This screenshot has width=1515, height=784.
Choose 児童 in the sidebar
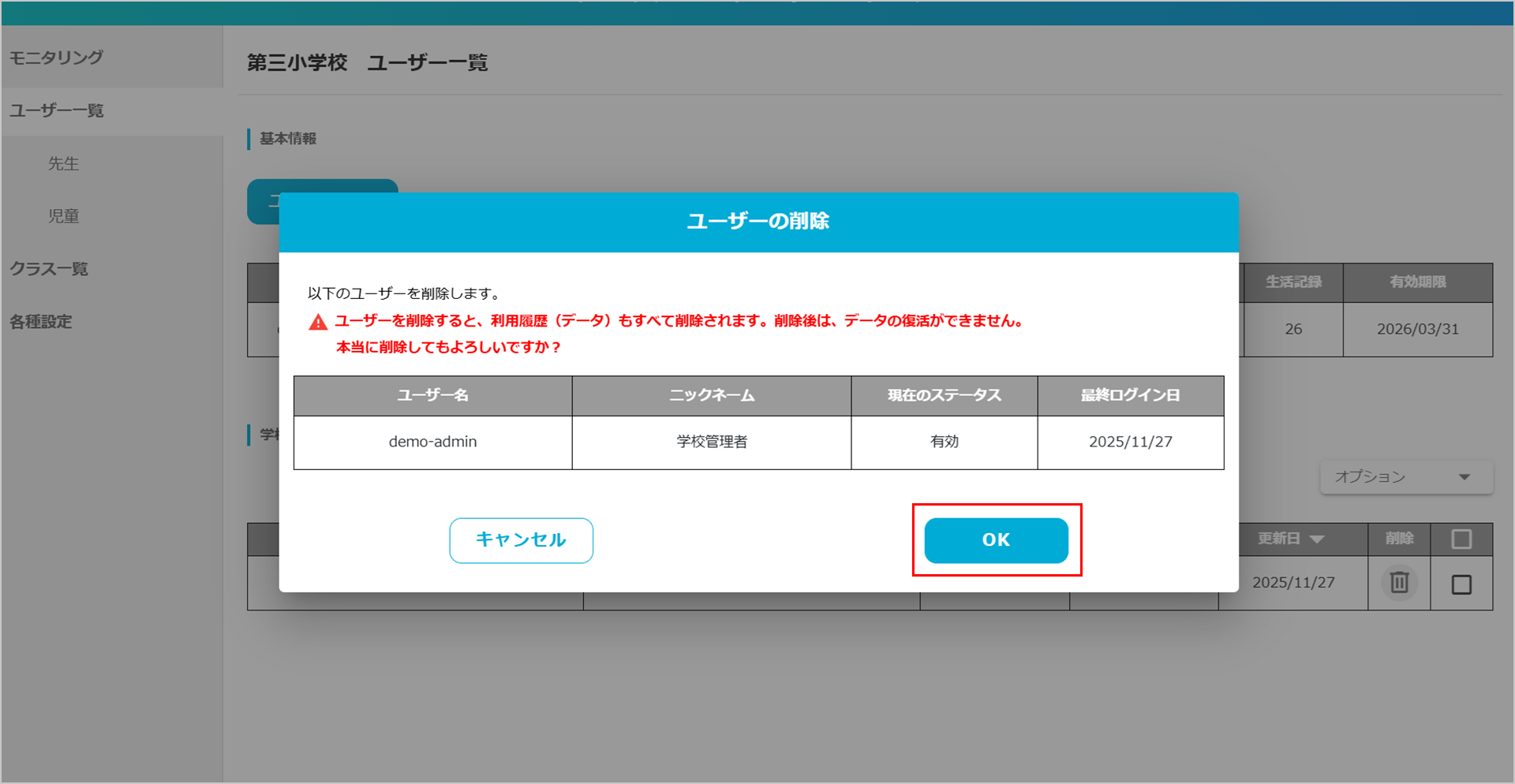point(63,216)
